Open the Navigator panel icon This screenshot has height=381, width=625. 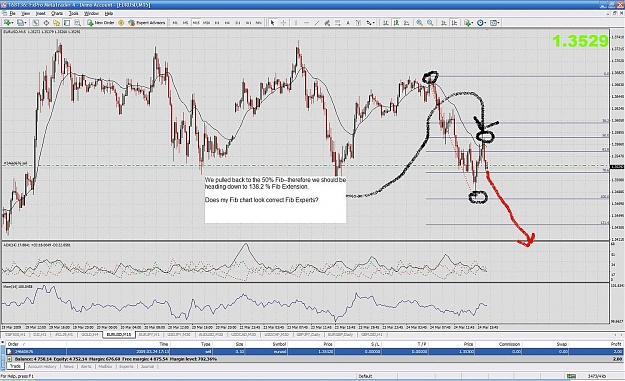click(57, 23)
